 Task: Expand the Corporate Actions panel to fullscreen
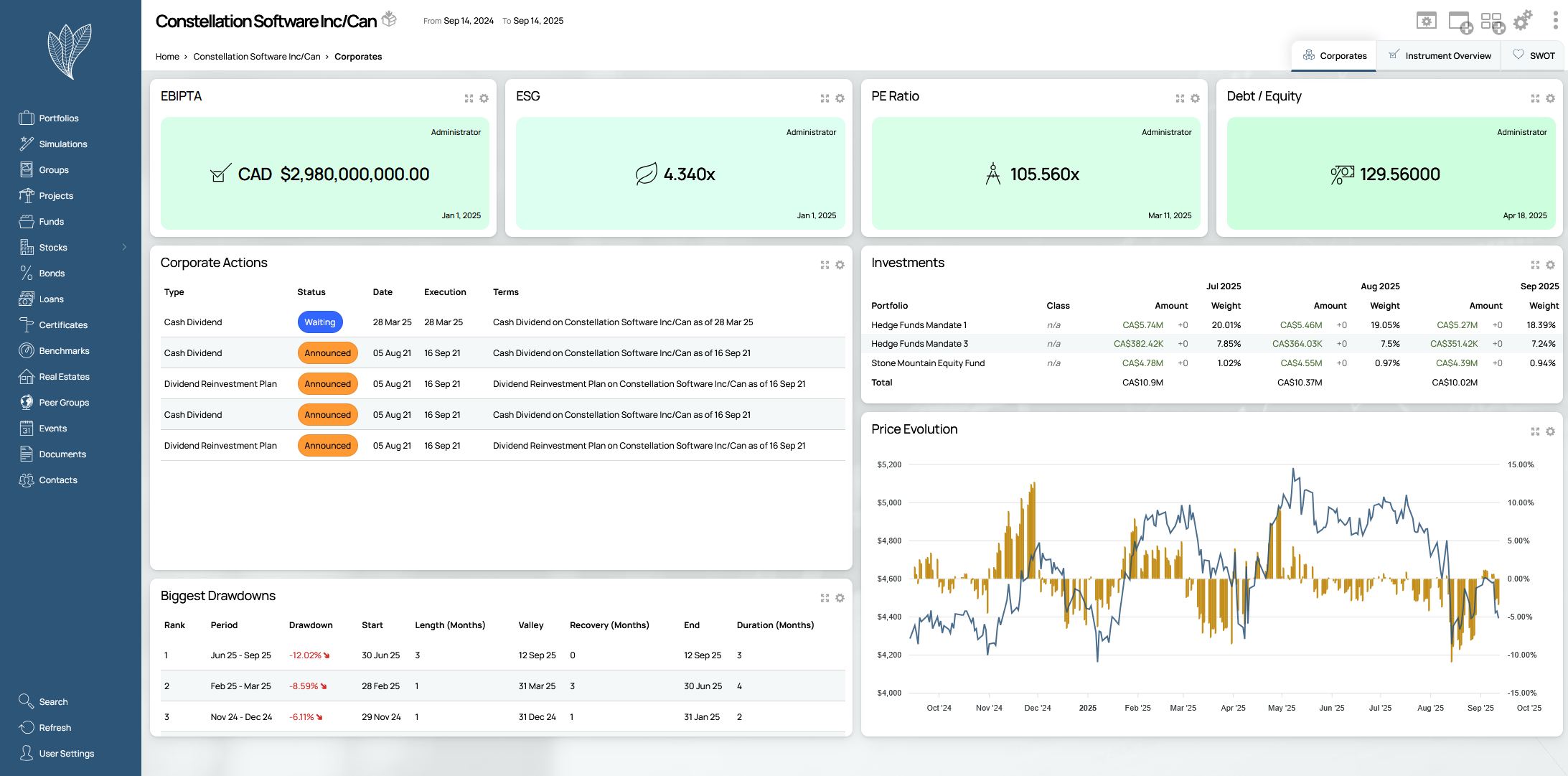[825, 265]
